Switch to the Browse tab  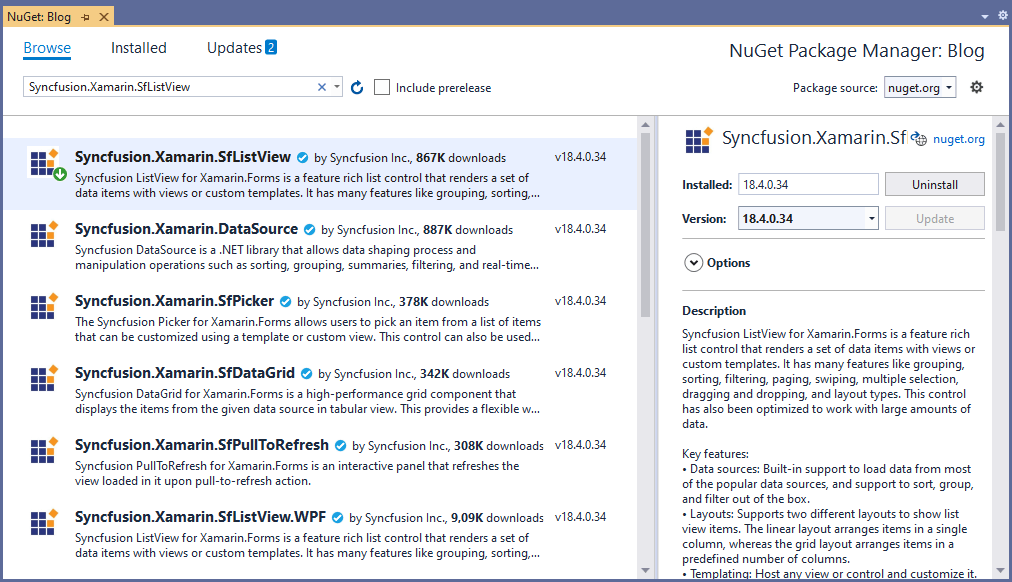click(x=47, y=48)
